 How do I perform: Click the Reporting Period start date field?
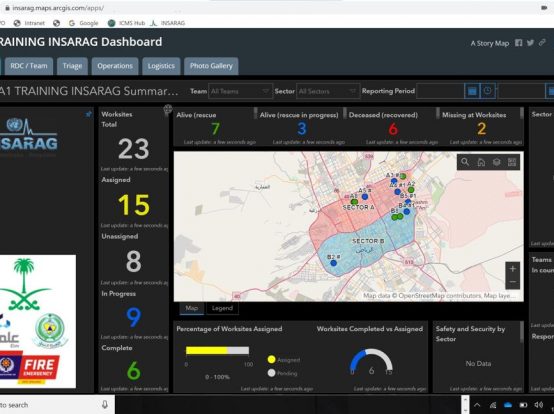[x=441, y=91]
